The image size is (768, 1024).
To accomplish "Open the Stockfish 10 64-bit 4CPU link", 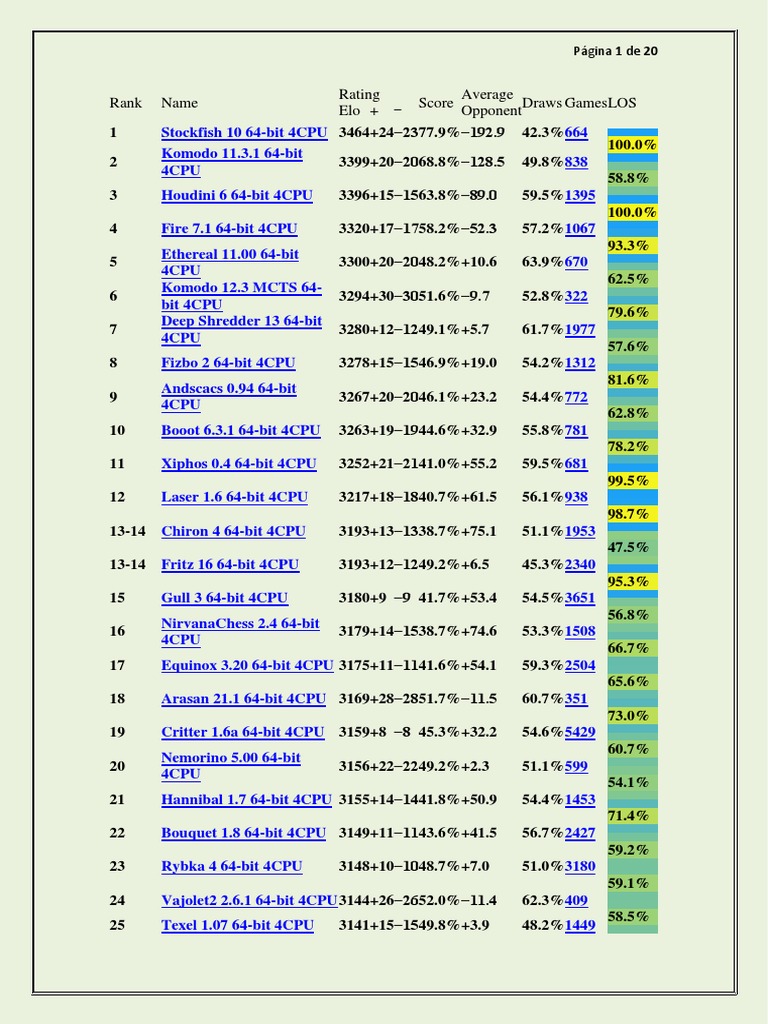I will click(x=244, y=133).
